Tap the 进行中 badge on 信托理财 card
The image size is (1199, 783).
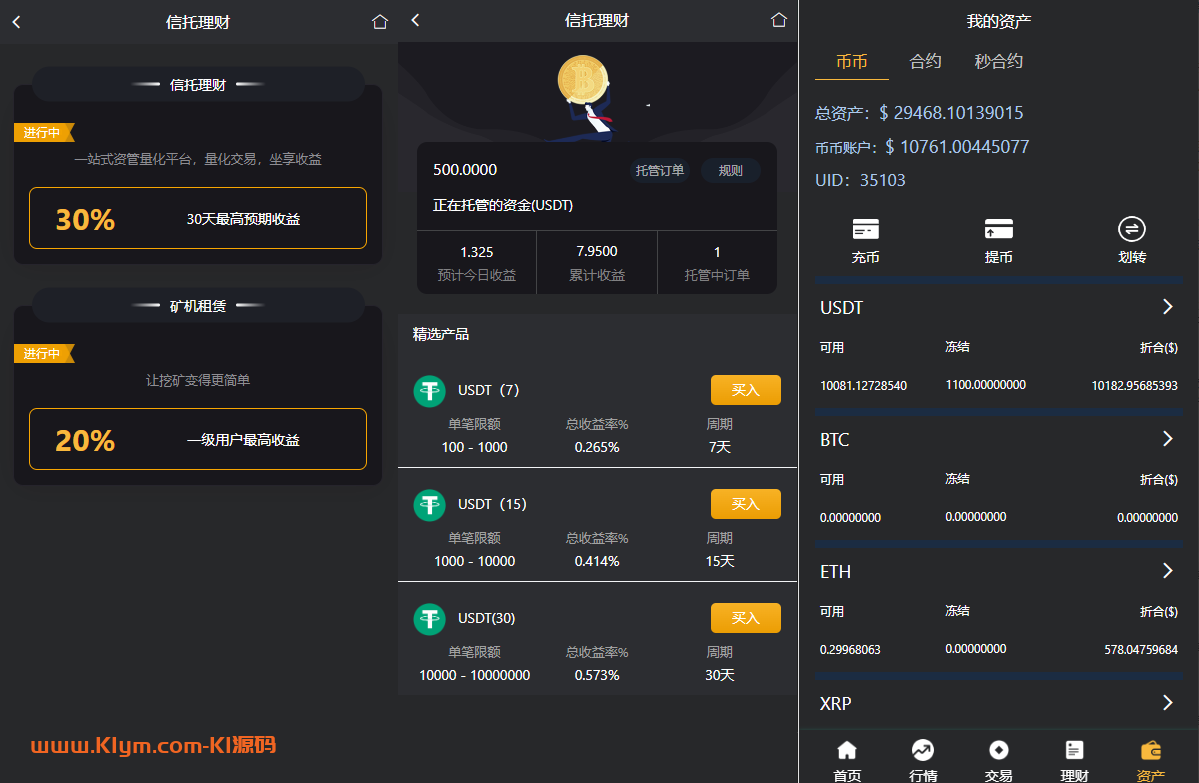pyautogui.click(x=44, y=132)
